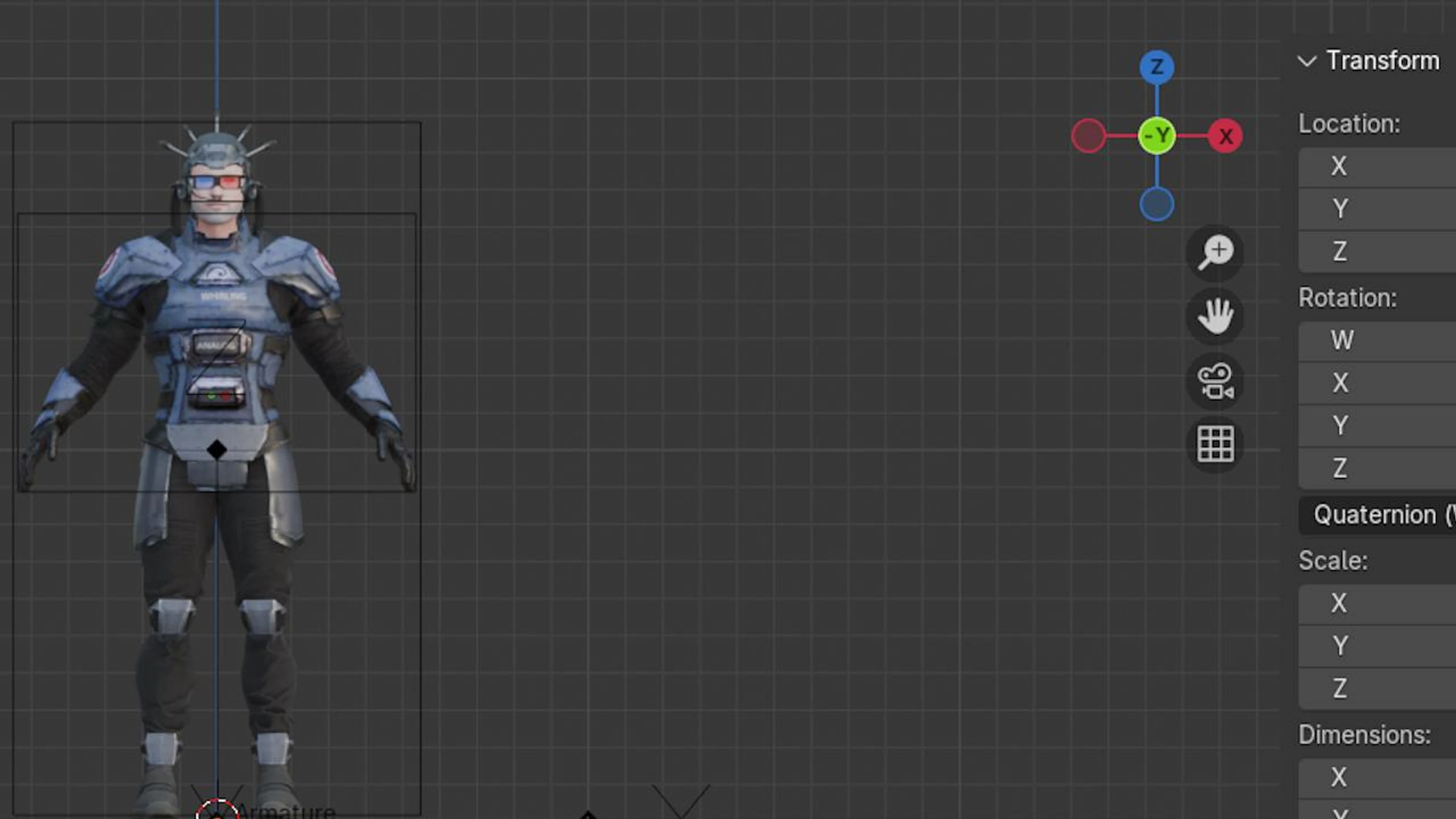Toggle the camera view icon
The image size is (1456, 819).
click(1215, 381)
